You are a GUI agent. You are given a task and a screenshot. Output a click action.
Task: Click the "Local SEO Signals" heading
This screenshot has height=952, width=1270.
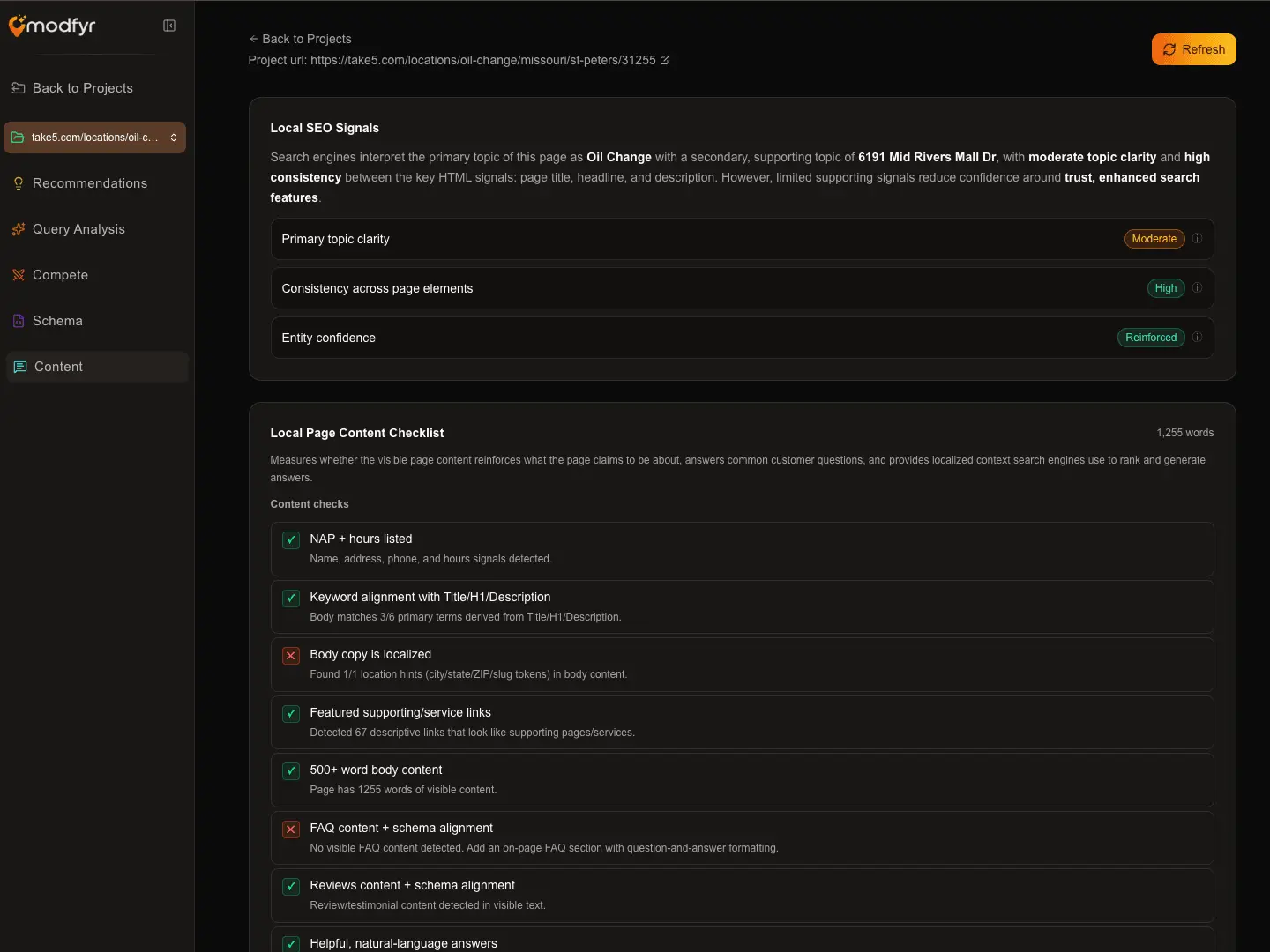(325, 128)
